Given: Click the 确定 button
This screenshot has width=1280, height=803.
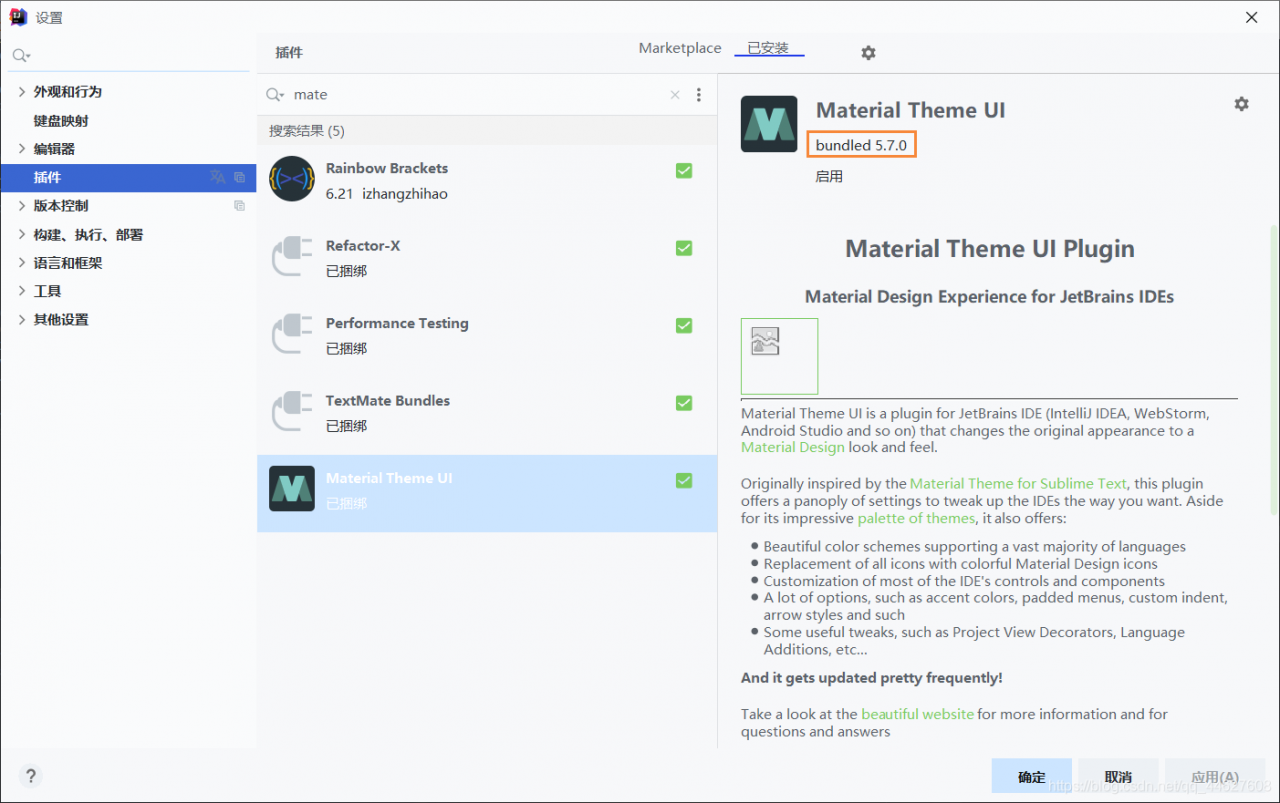Looking at the screenshot, I should coord(1032,777).
